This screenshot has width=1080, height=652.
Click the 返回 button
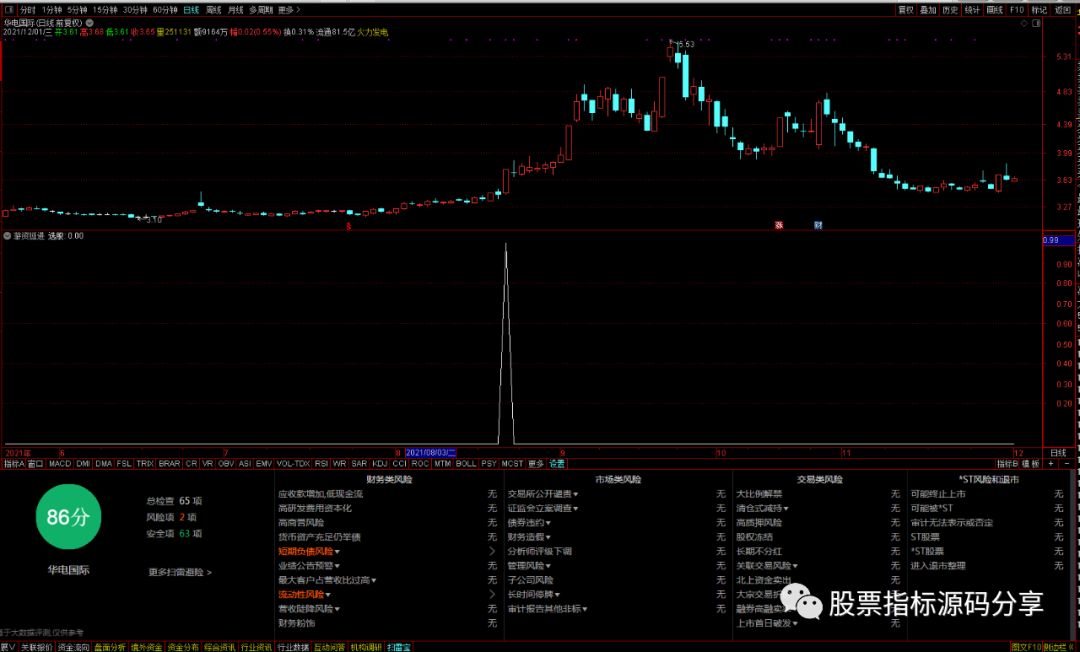pyautogui.click(x=1063, y=10)
